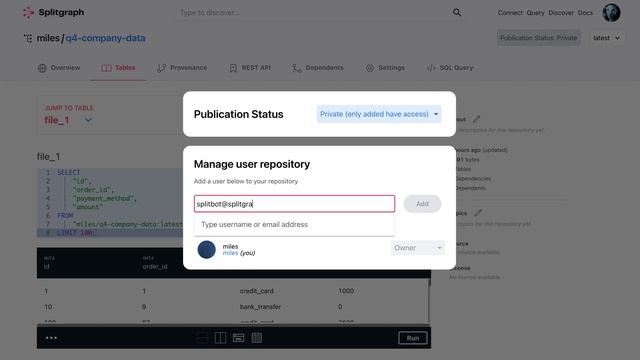
Task: Click the q4-company-data repository link
Action: point(105,38)
